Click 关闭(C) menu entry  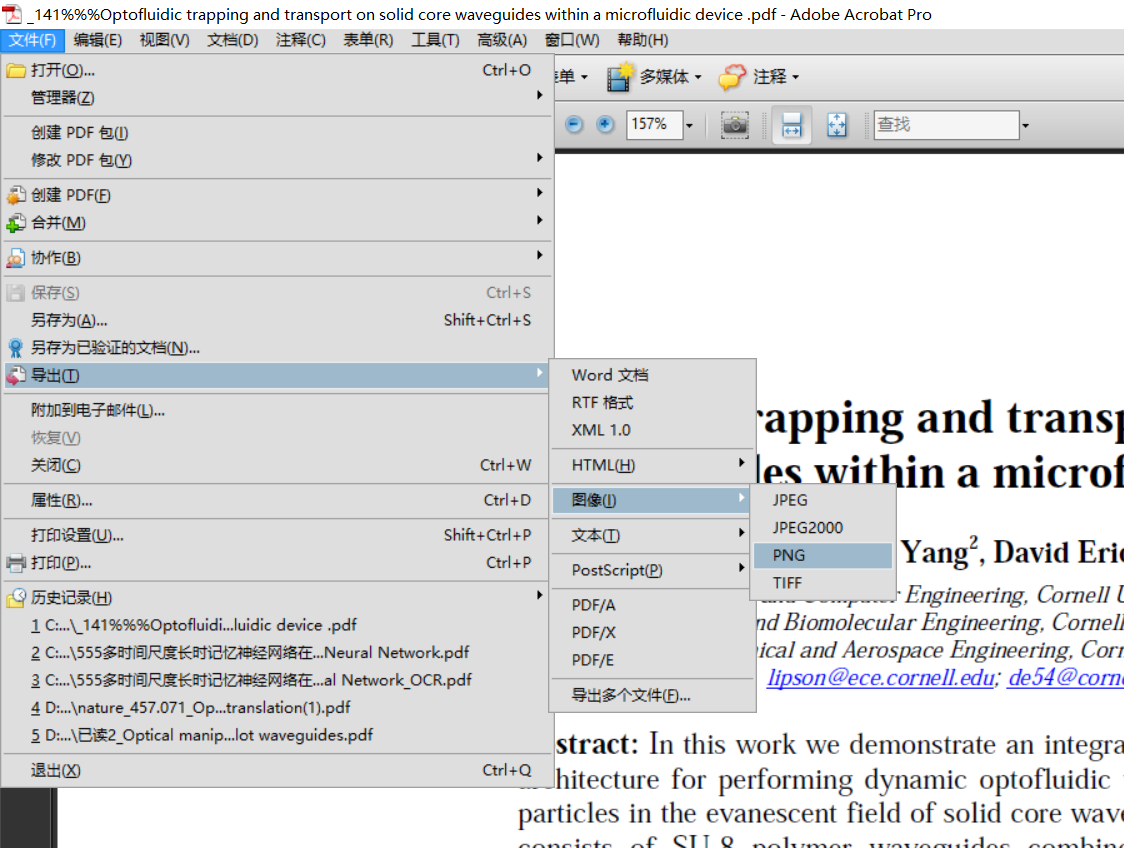277,466
